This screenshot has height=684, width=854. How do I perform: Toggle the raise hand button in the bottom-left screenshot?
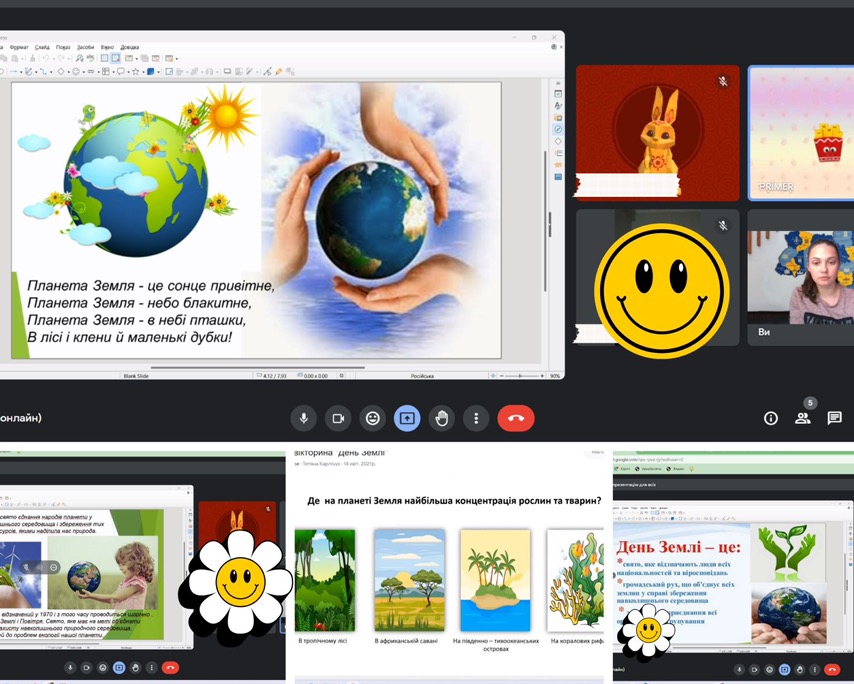point(136,668)
